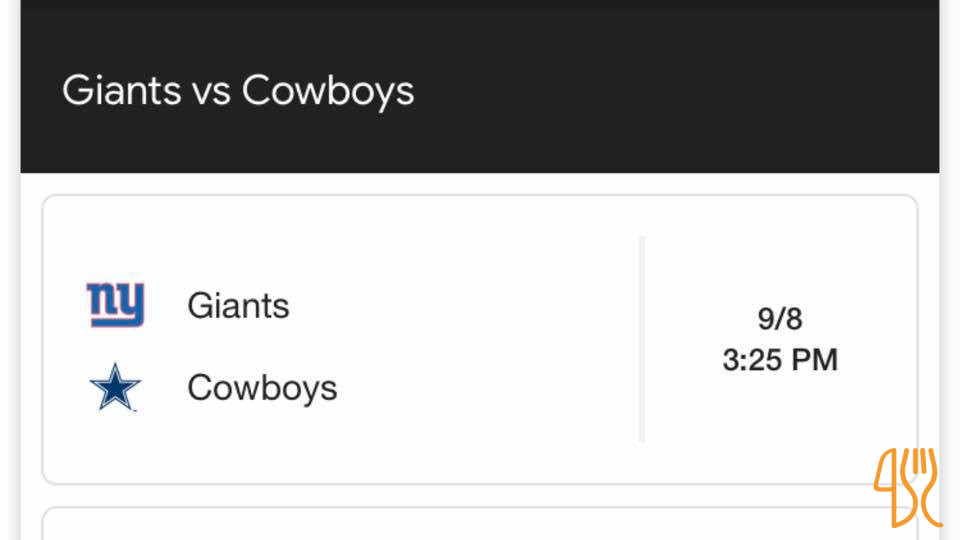Click the blank space between Cowboys name and divider
960x540 pixels.
pos(490,388)
